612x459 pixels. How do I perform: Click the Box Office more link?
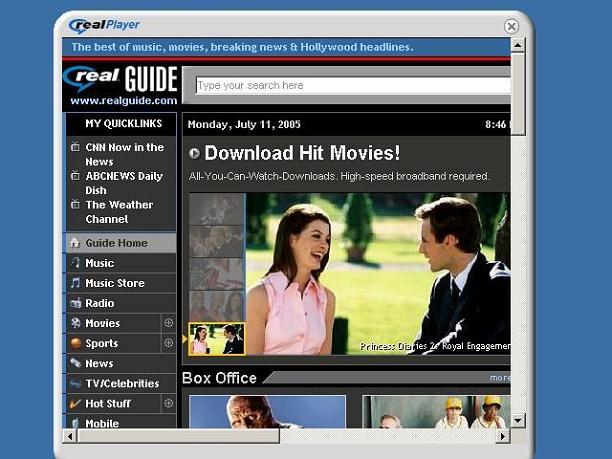point(500,378)
